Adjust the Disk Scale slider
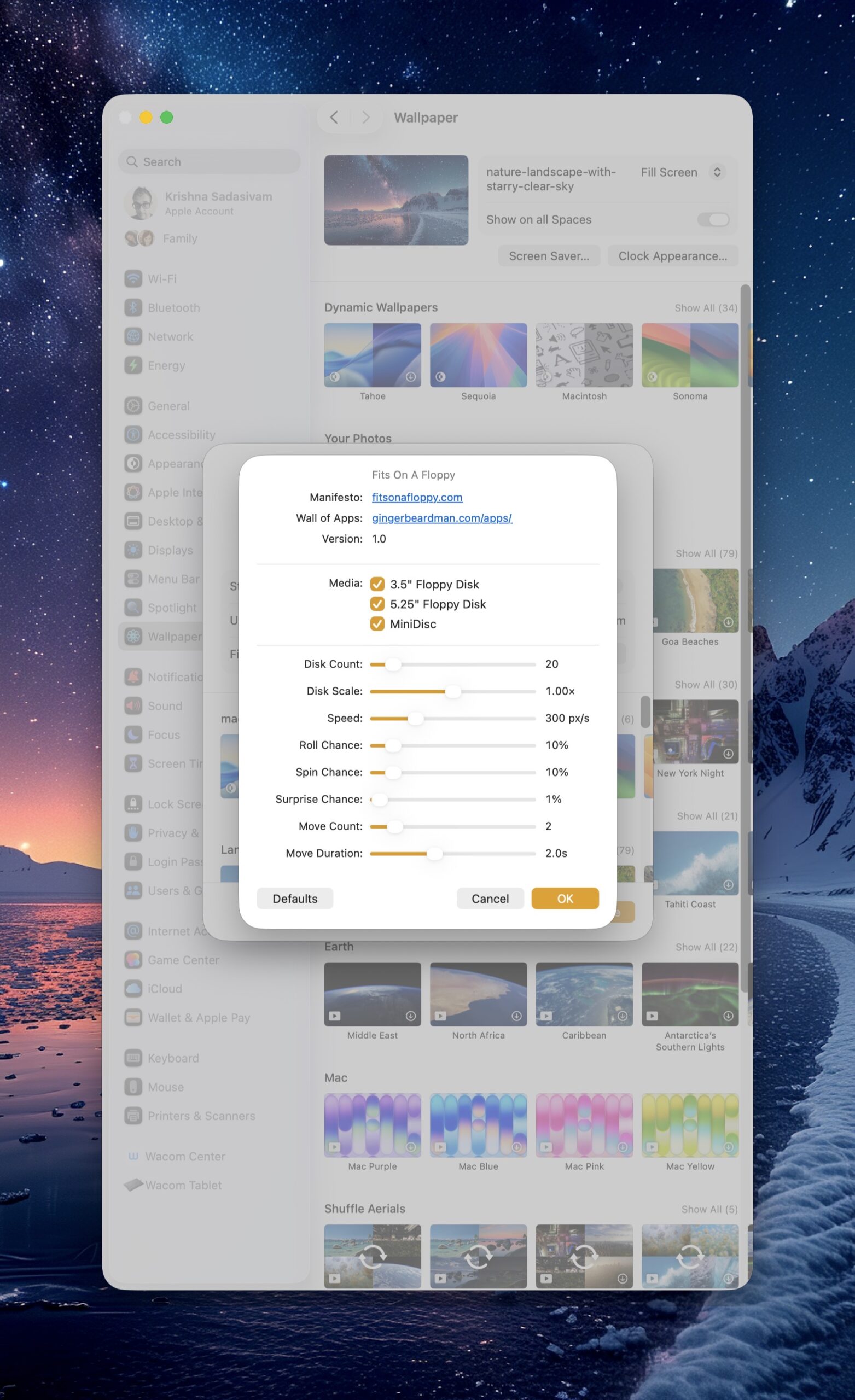 452,691
